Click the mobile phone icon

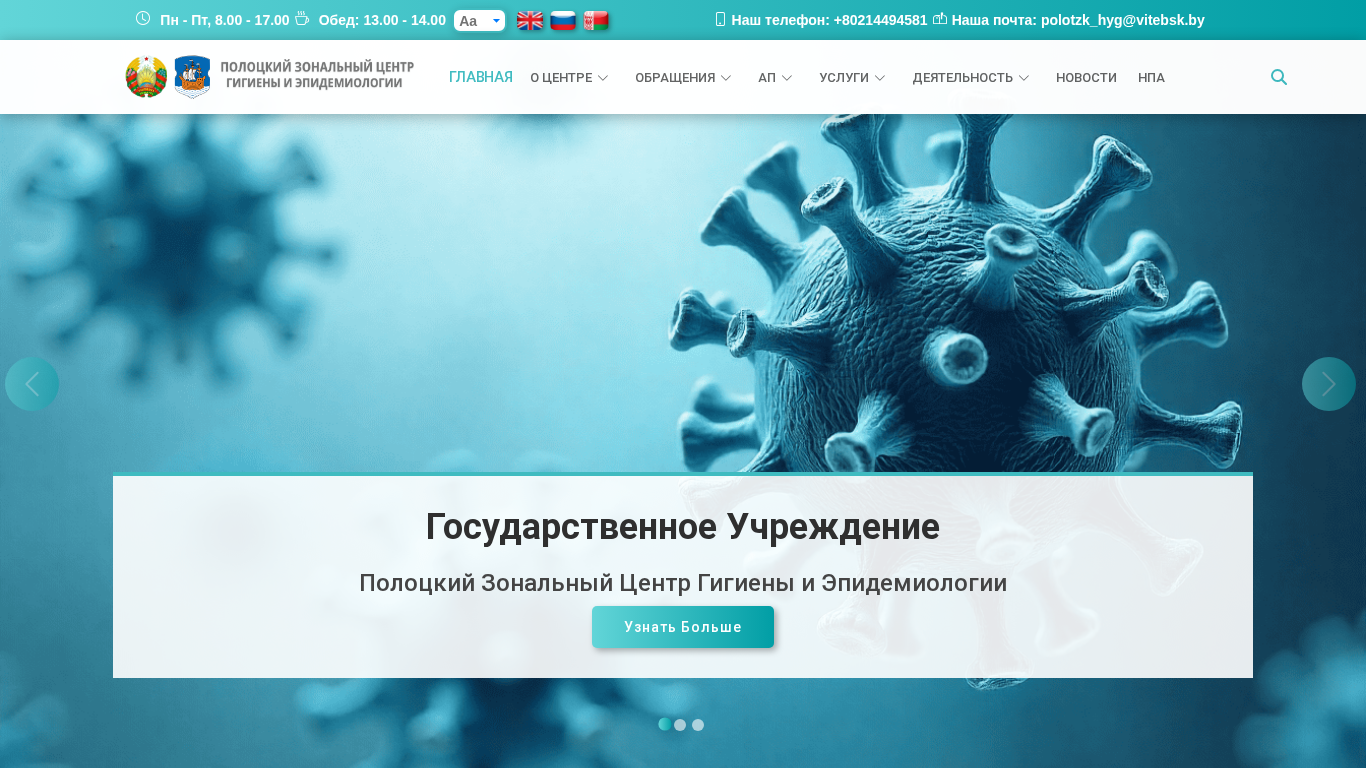720,19
